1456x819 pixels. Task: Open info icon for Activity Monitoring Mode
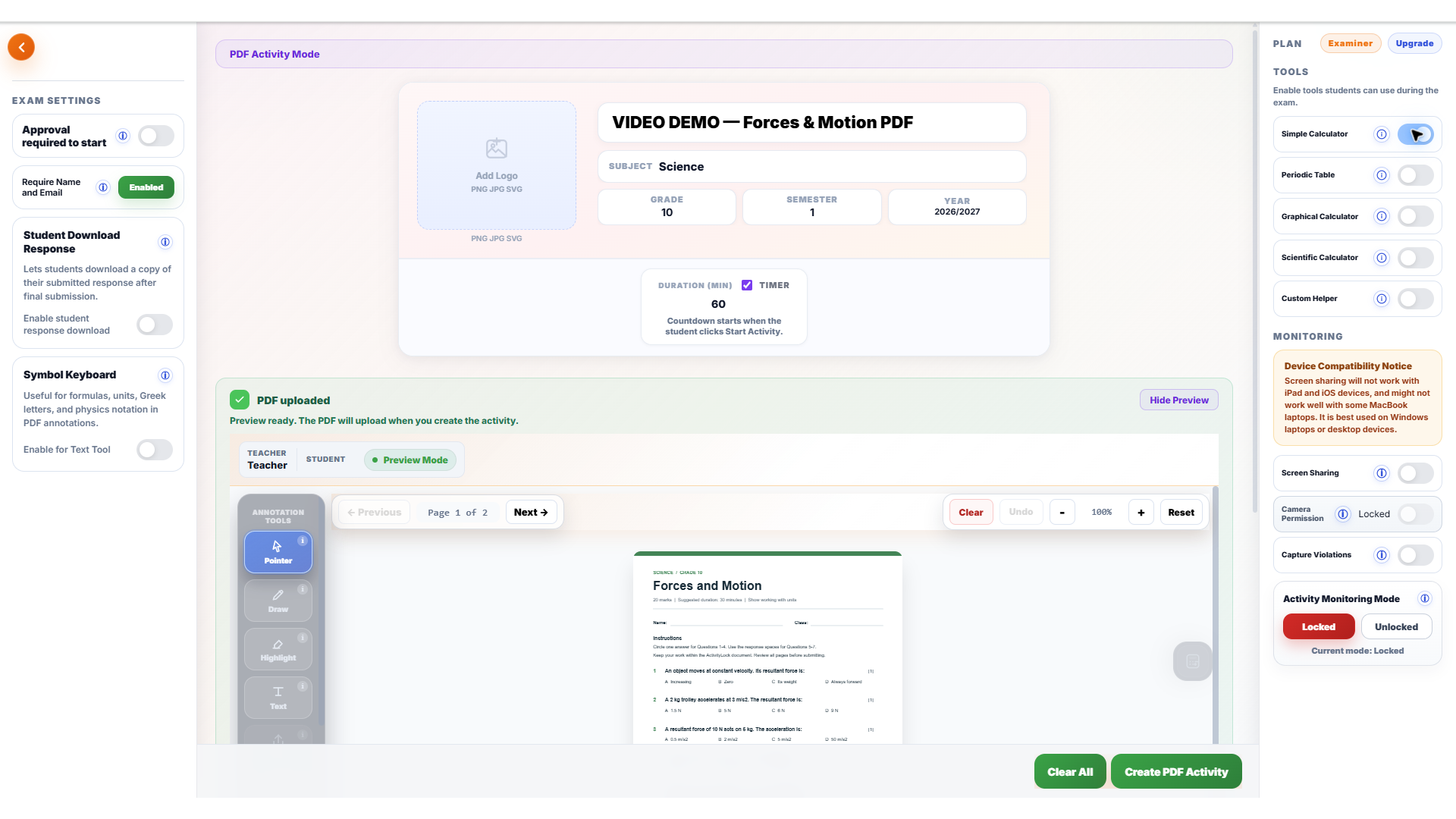pyautogui.click(x=1425, y=598)
